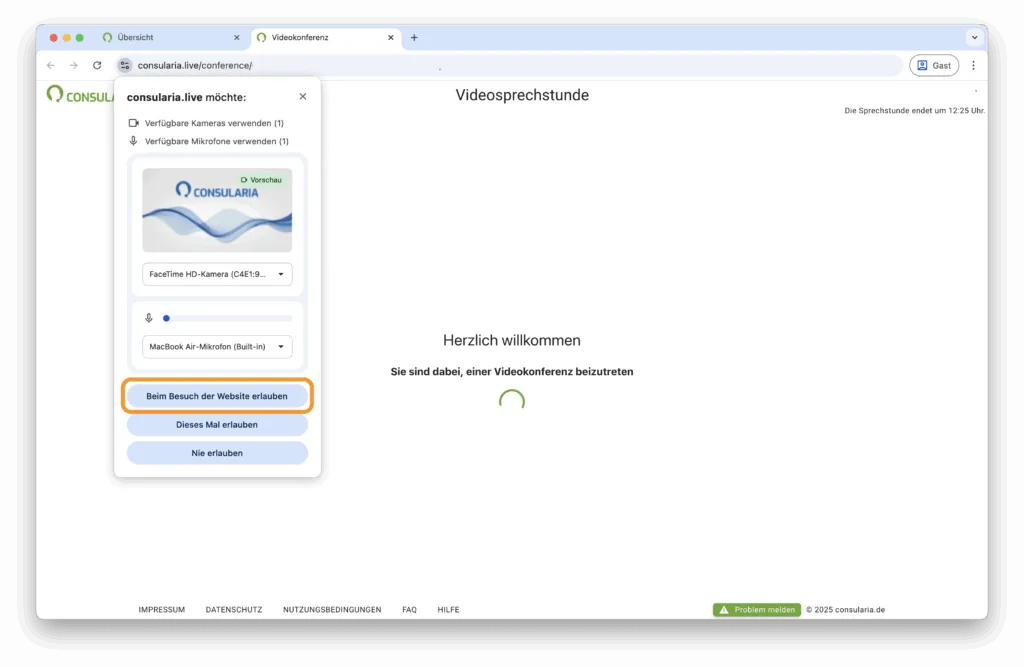Select the Videokonferenz tab

315,37
